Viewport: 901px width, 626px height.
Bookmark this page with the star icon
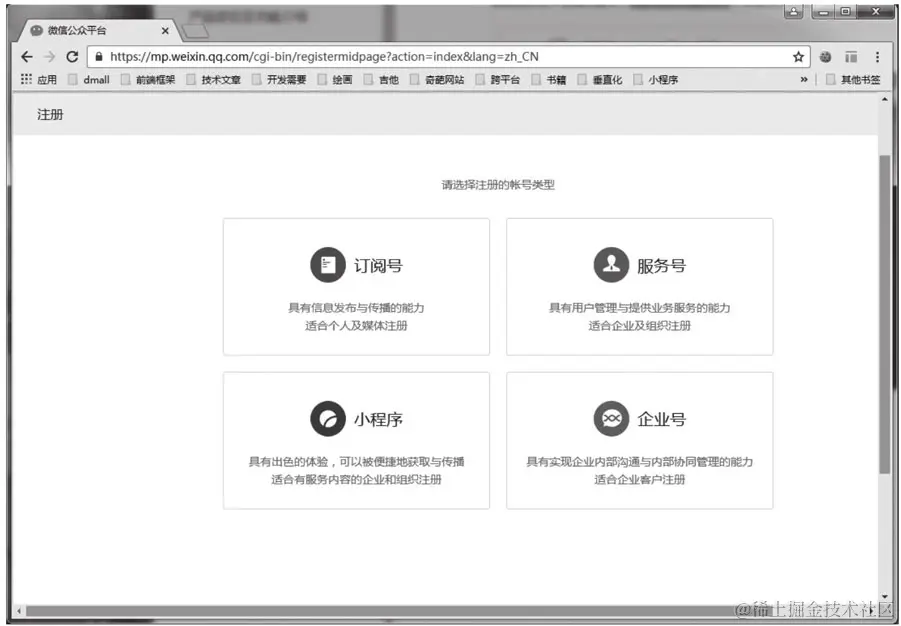click(x=798, y=56)
